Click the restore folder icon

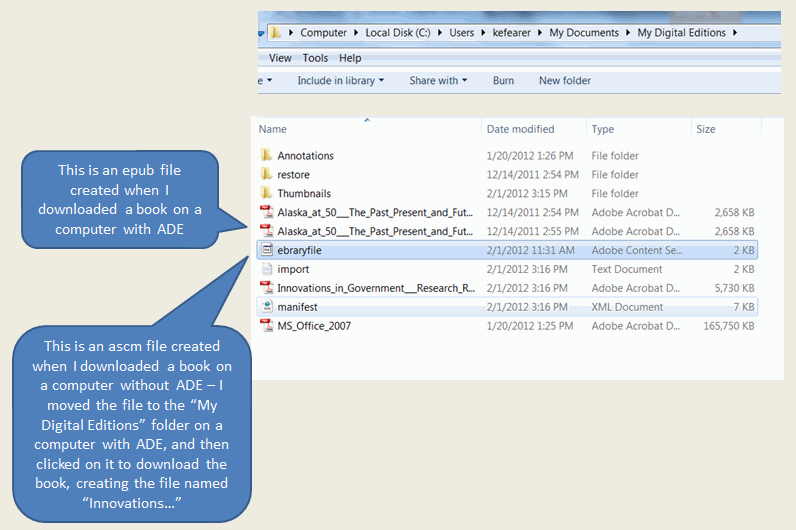pyautogui.click(x=266, y=174)
